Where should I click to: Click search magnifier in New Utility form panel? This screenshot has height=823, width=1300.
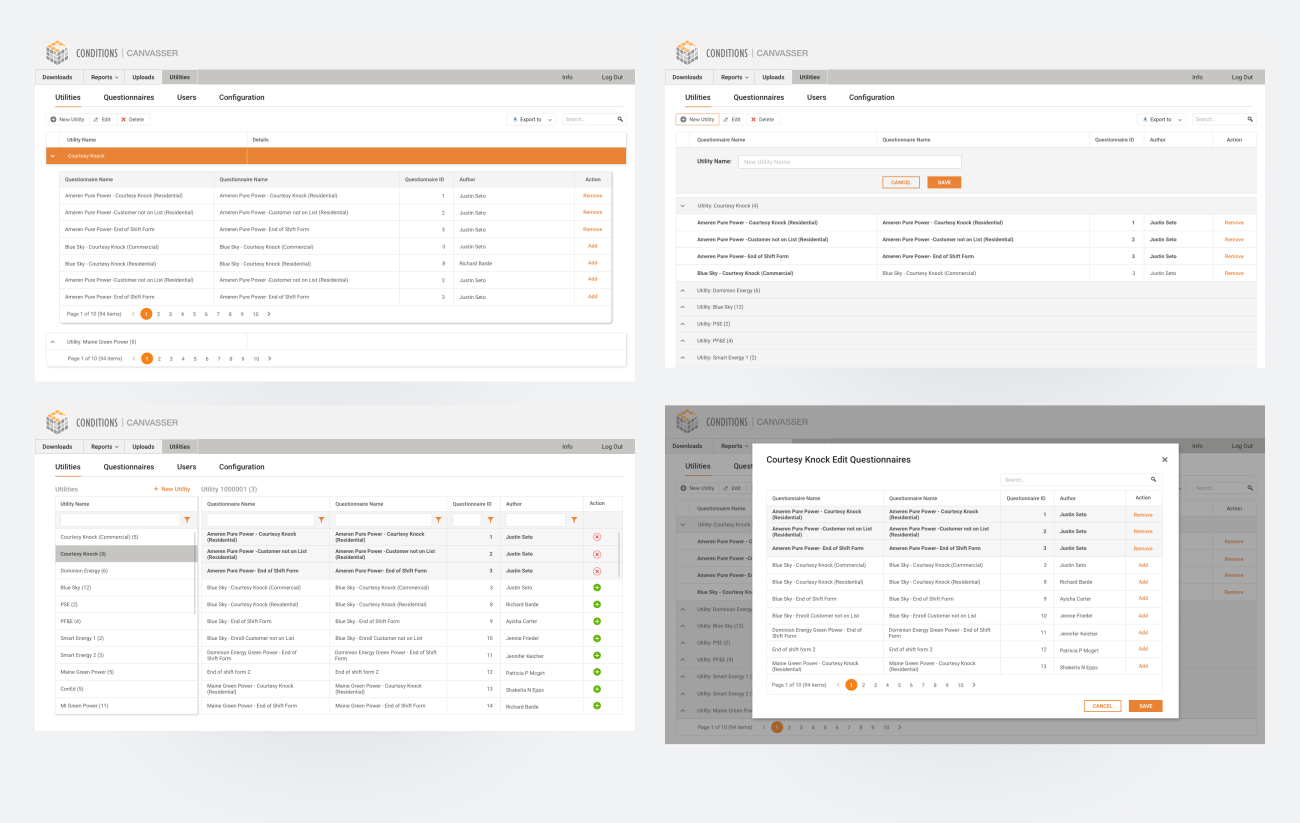pos(1250,119)
